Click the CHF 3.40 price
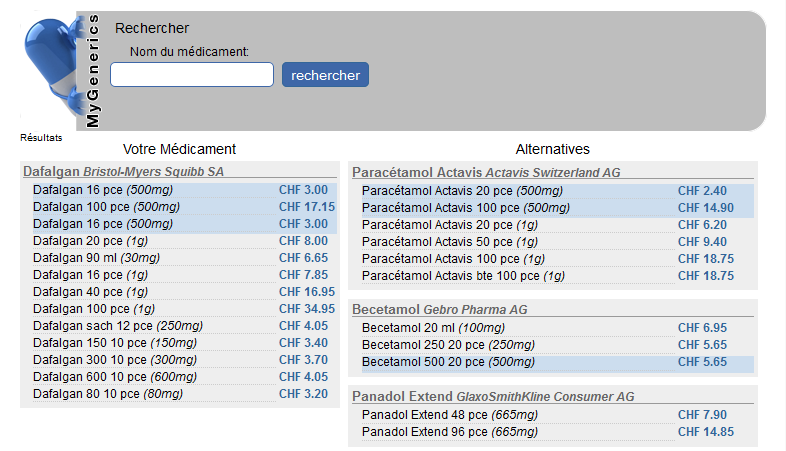This screenshot has width=786, height=451. click(303, 343)
